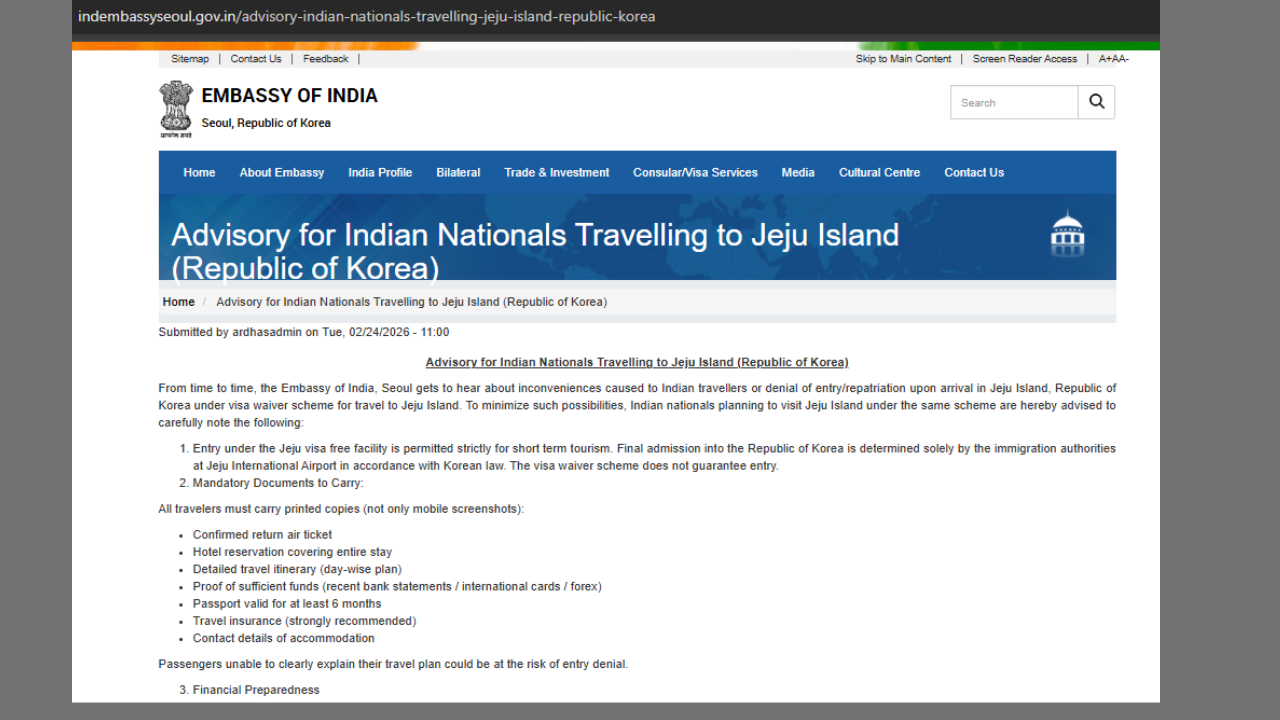The width and height of the screenshot is (1280, 720).
Task: Click the Indian national emblem logo
Action: point(176,108)
